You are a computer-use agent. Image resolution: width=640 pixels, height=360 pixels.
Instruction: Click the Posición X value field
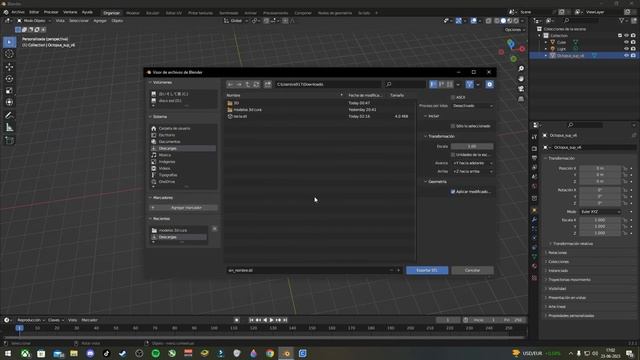click(x=600, y=168)
